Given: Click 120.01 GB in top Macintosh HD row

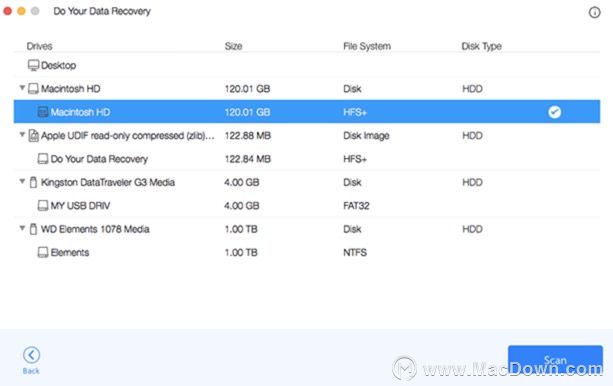Looking at the screenshot, I should tap(247, 89).
